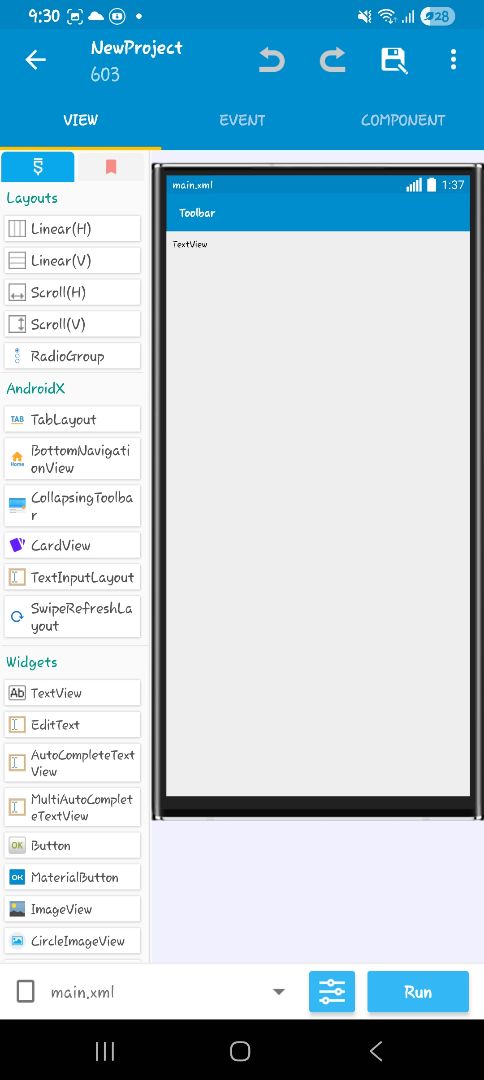
Task: Switch to the COMPONENT tab
Action: (403, 120)
